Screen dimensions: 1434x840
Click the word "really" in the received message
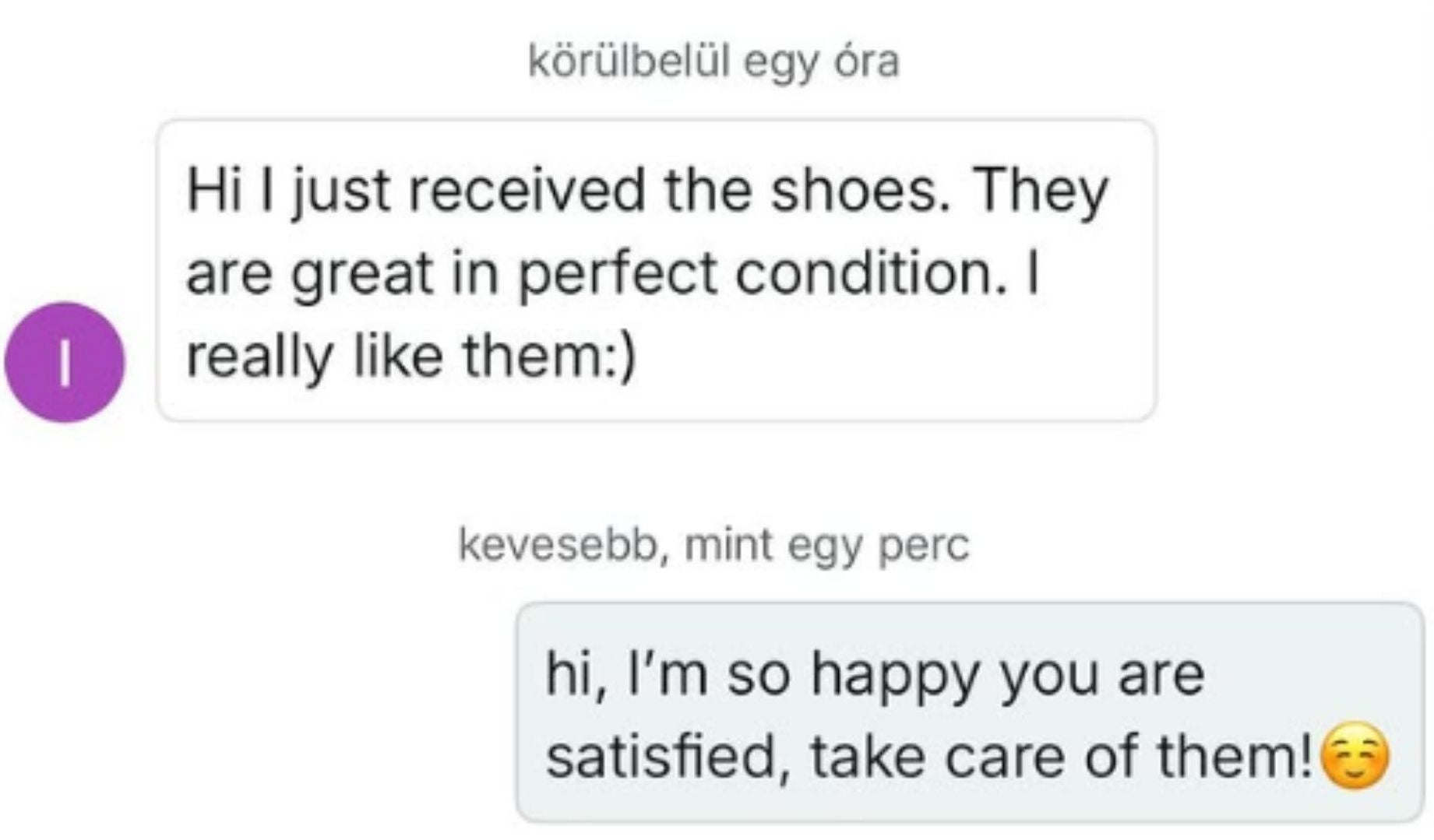tap(258, 357)
